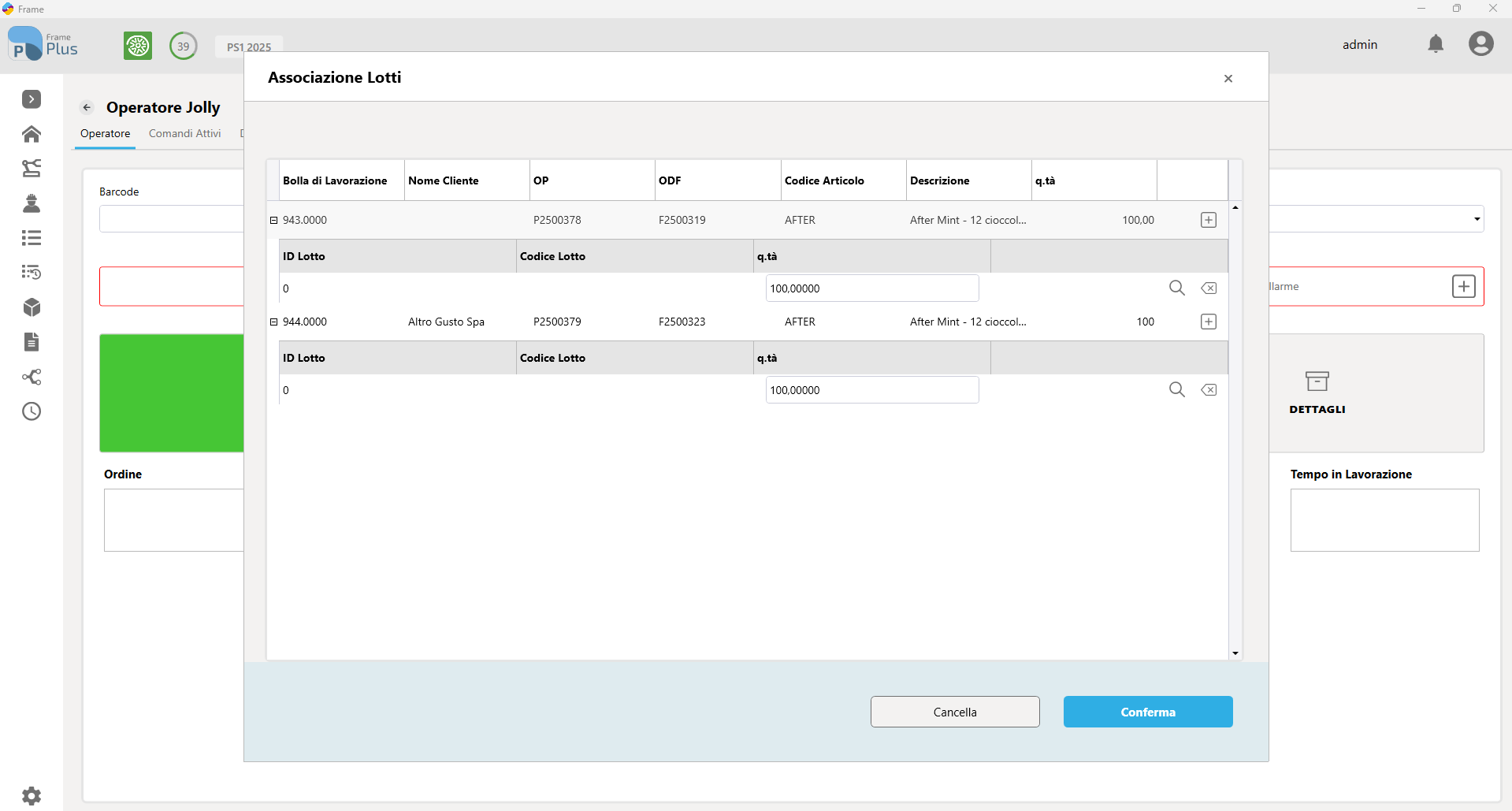Click the red-bordered field below Barcode
Viewport: 1512px width, 811px height.
[172, 286]
